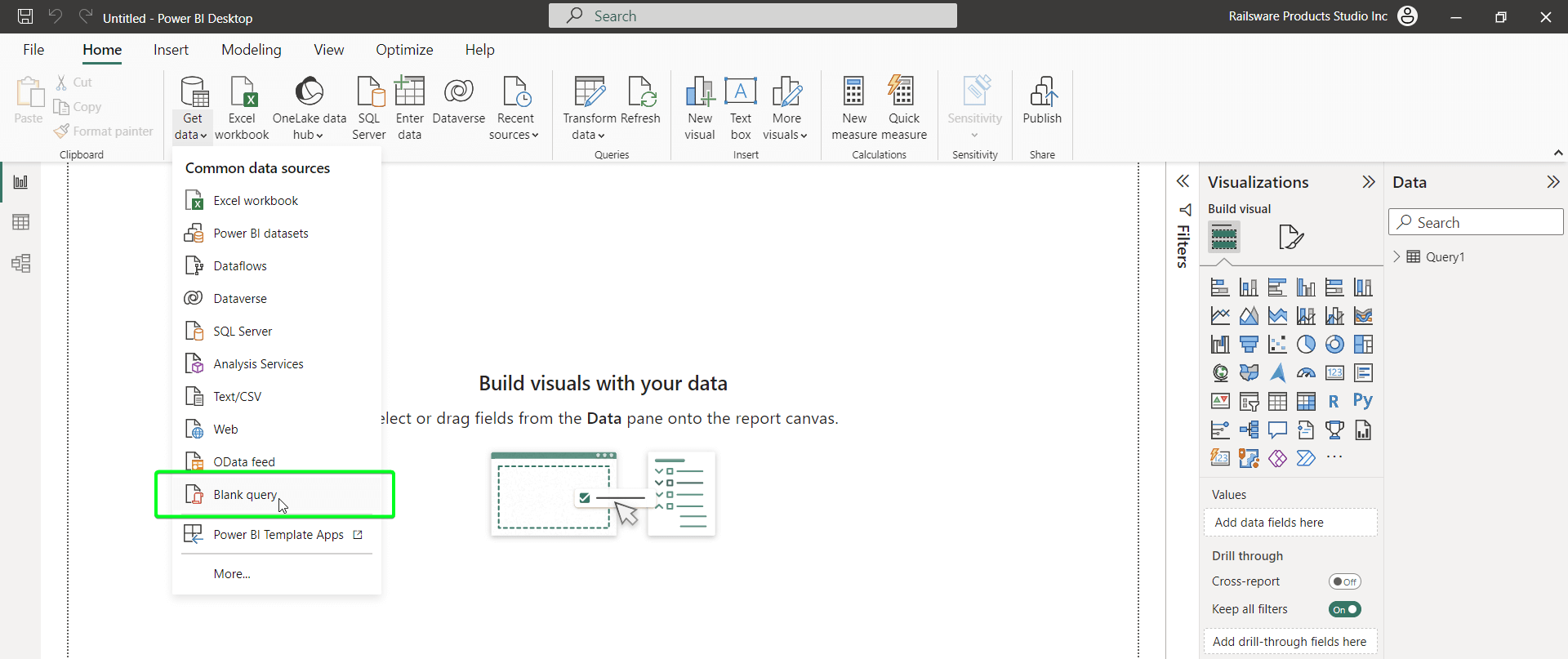Click the Add drill-through fields here well
Viewport: 1568px width, 659px height.
(x=1290, y=642)
